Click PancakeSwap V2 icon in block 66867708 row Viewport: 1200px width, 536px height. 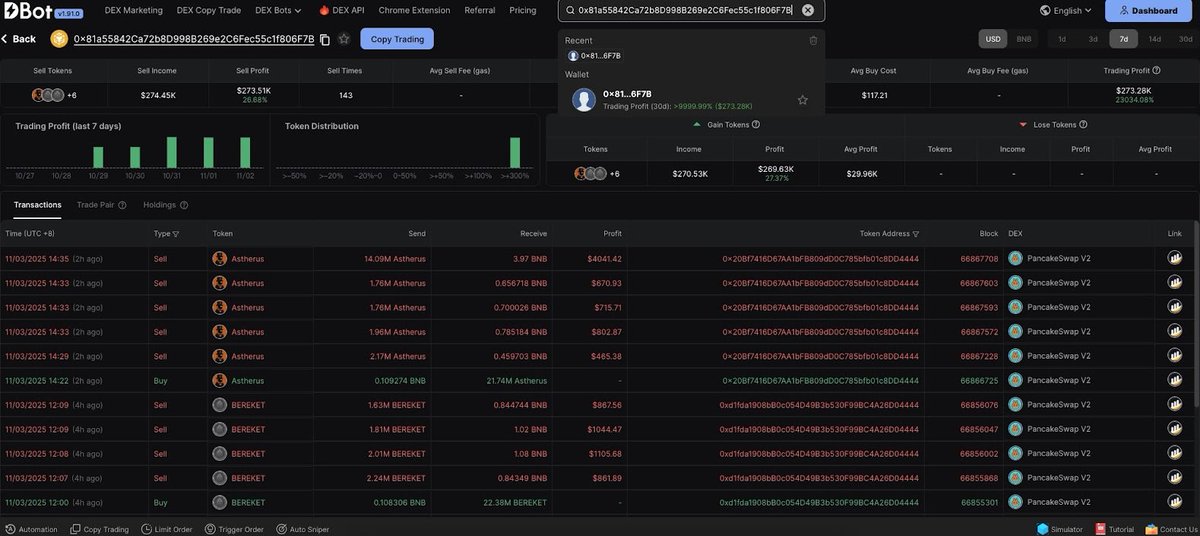pos(1015,258)
